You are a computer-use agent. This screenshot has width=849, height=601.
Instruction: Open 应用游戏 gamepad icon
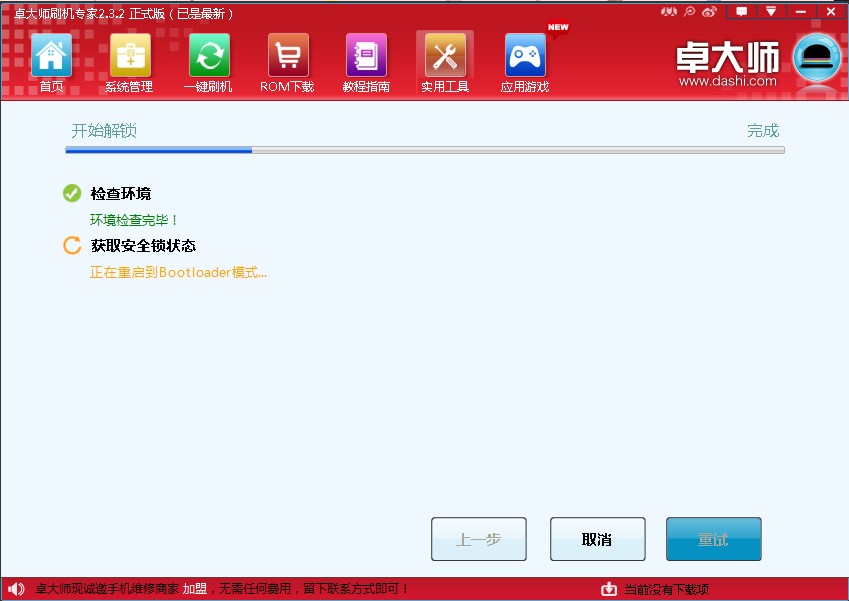pyautogui.click(x=525, y=56)
